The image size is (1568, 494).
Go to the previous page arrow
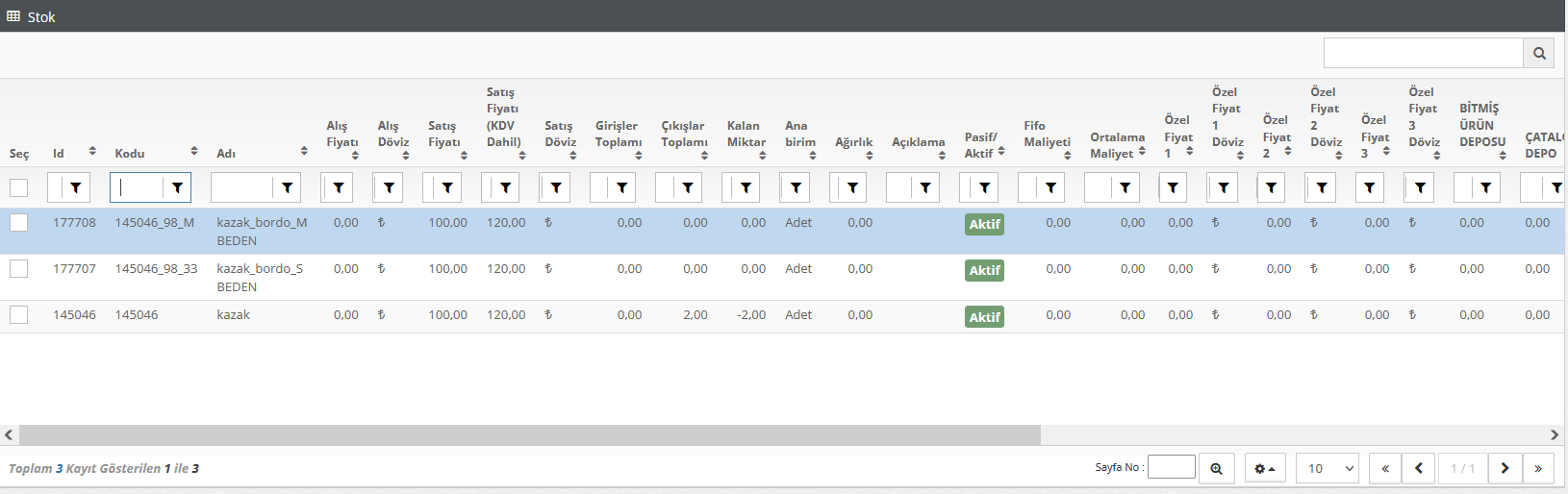point(1418,469)
